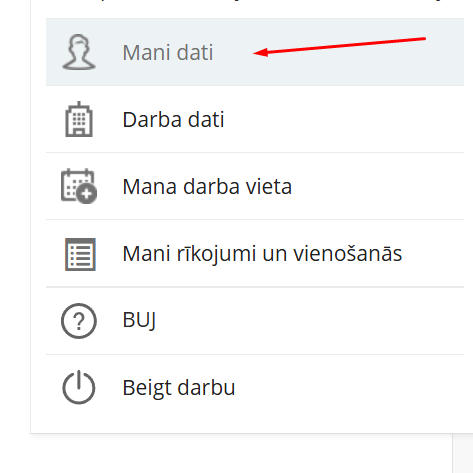473x473 pixels.
Task: Click the word 'vienošanās' in the orders entry
Action: [x=348, y=253]
